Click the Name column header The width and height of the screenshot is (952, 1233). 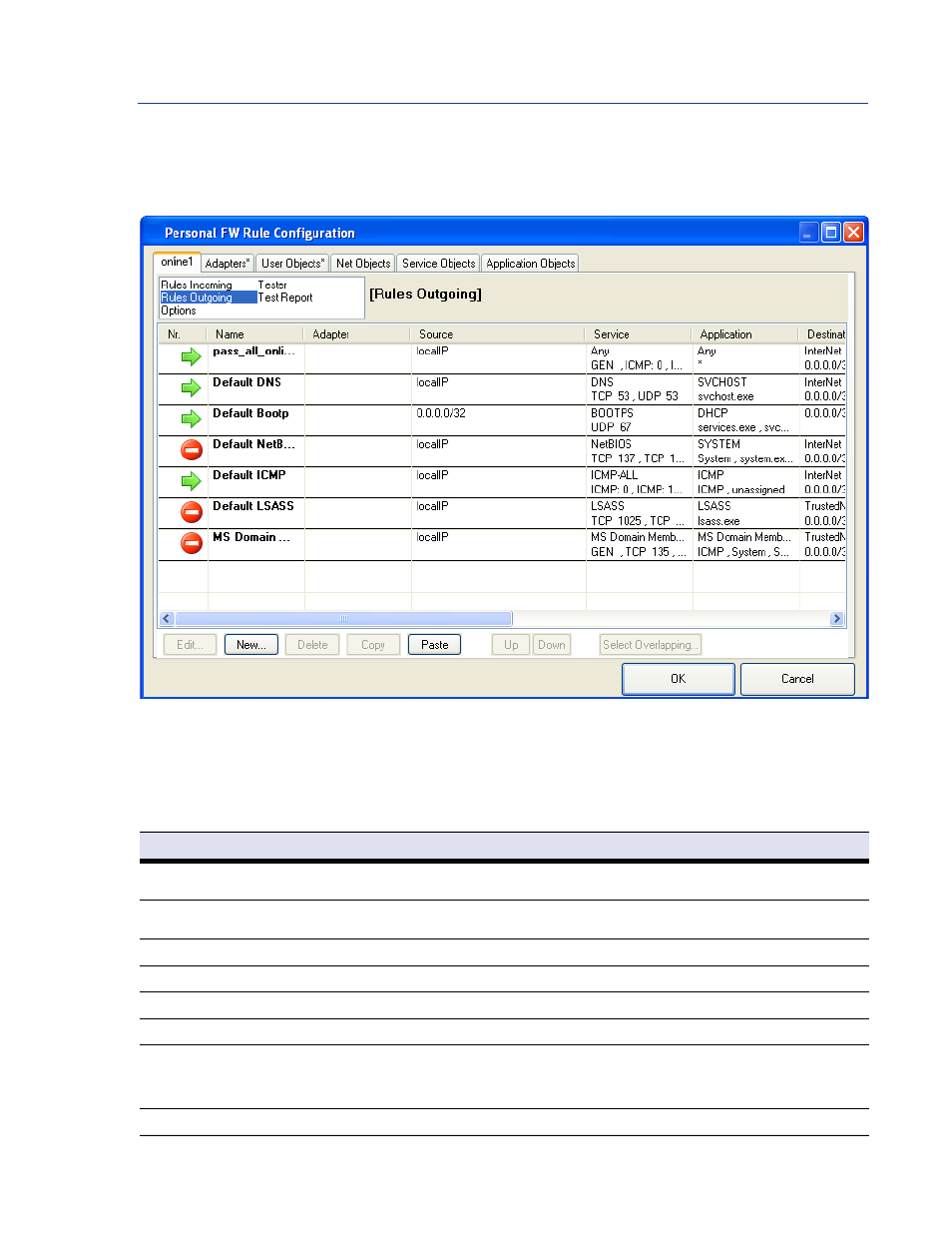[x=254, y=334]
